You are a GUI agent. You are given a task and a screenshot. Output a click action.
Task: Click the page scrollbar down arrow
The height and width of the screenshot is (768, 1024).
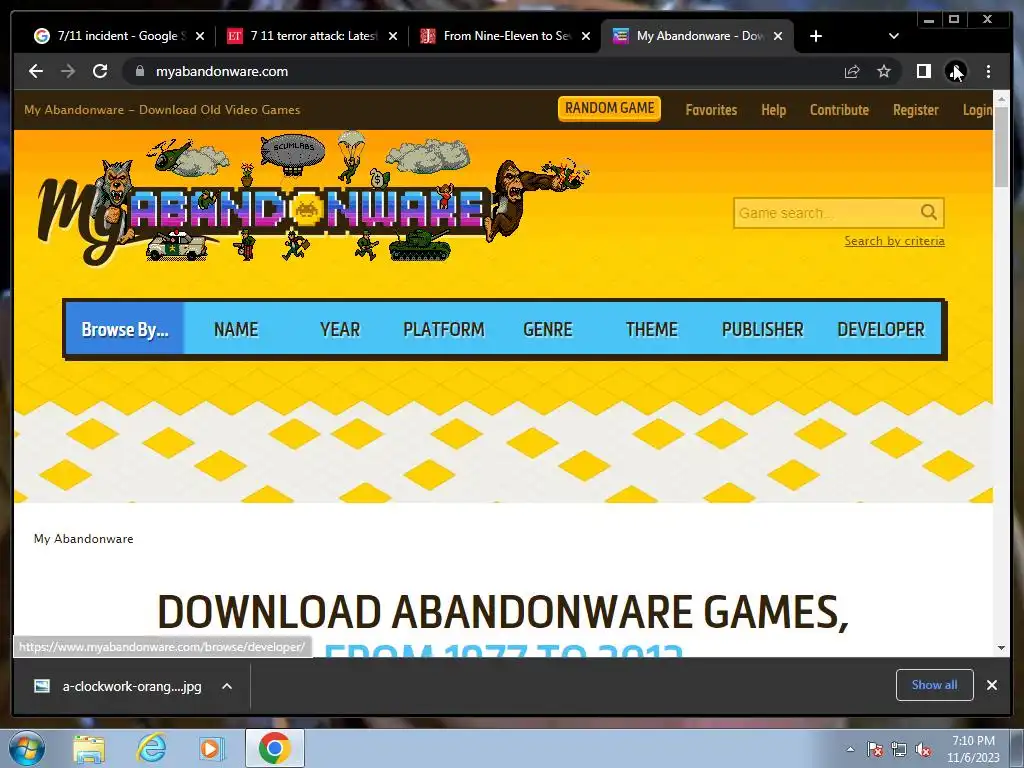tap(1001, 648)
